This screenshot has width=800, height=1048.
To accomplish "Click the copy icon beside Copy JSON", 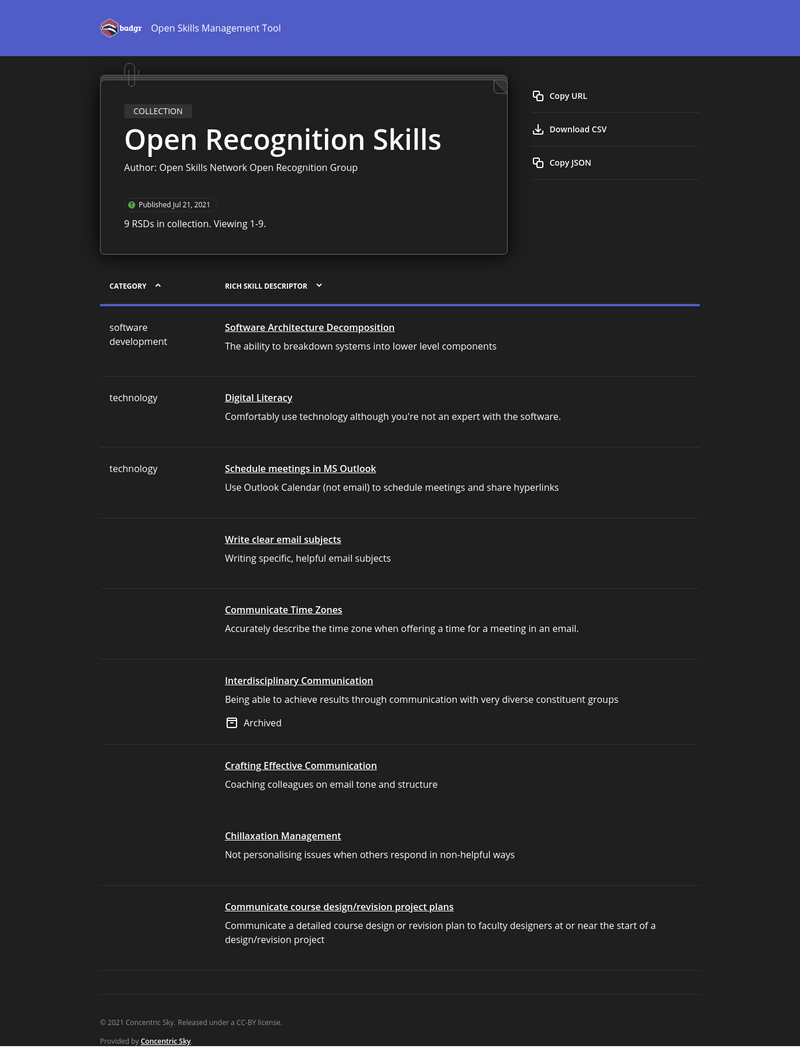I will point(539,162).
